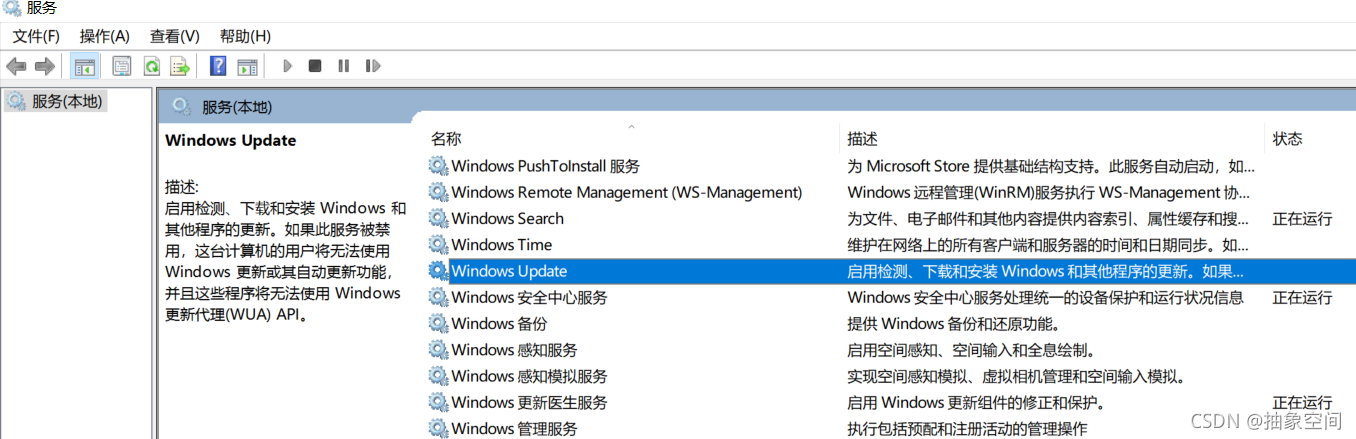Screen dimensions: 1356x439
Task: Click the Back arrow in the toolbar
Action: 16,66
